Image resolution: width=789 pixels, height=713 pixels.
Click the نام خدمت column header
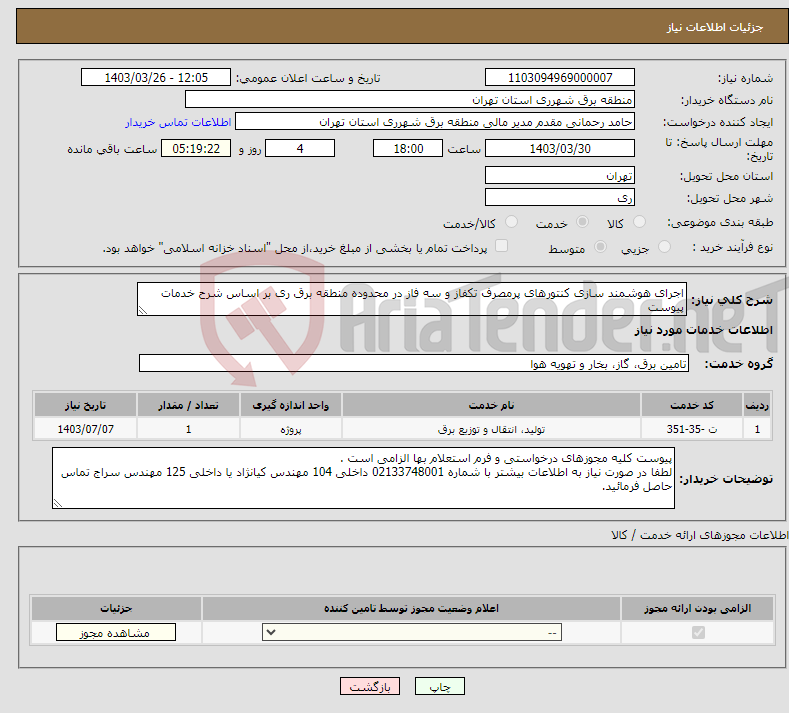point(491,405)
